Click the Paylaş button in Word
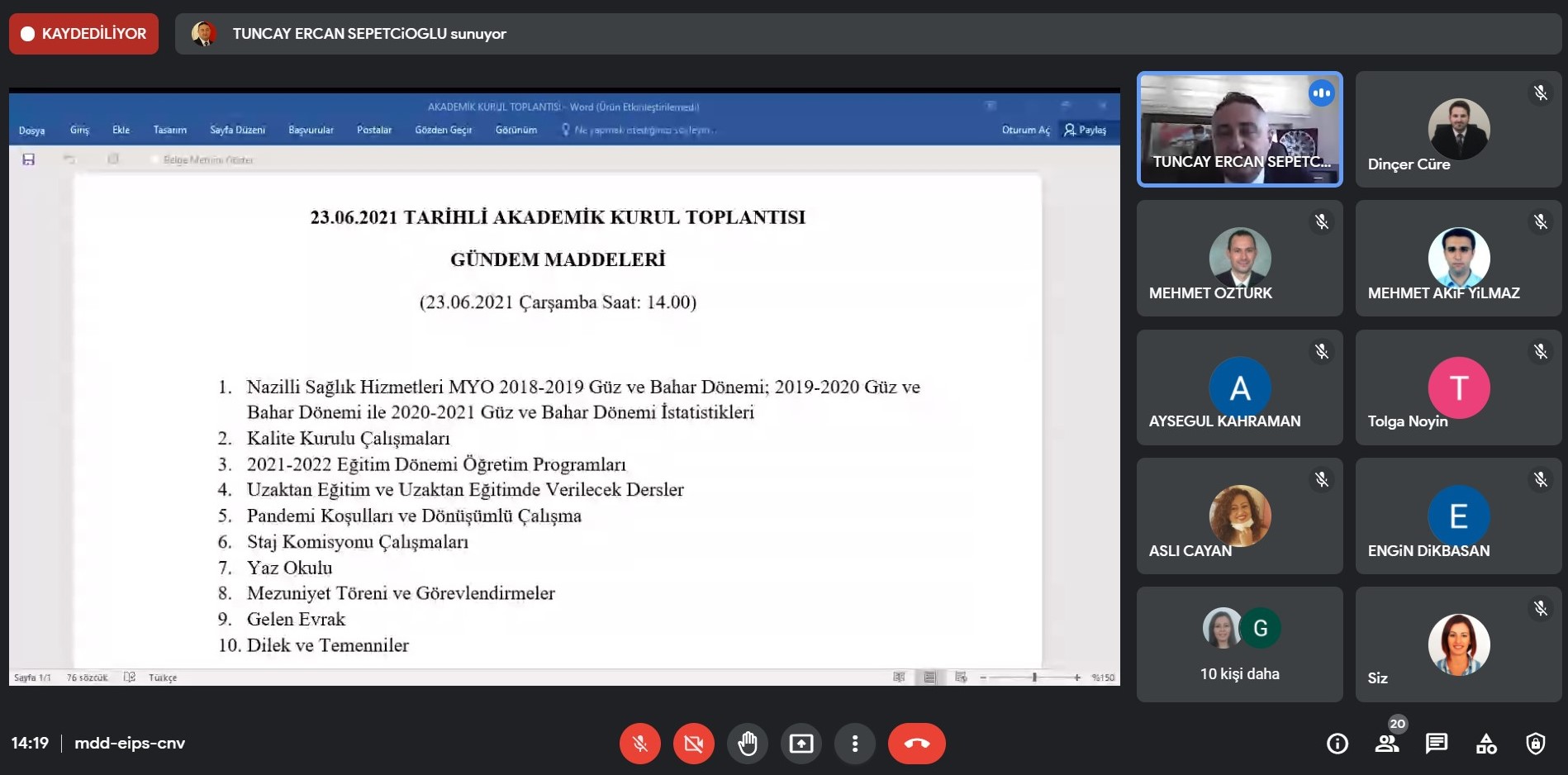 pyautogui.click(x=1086, y=131)
